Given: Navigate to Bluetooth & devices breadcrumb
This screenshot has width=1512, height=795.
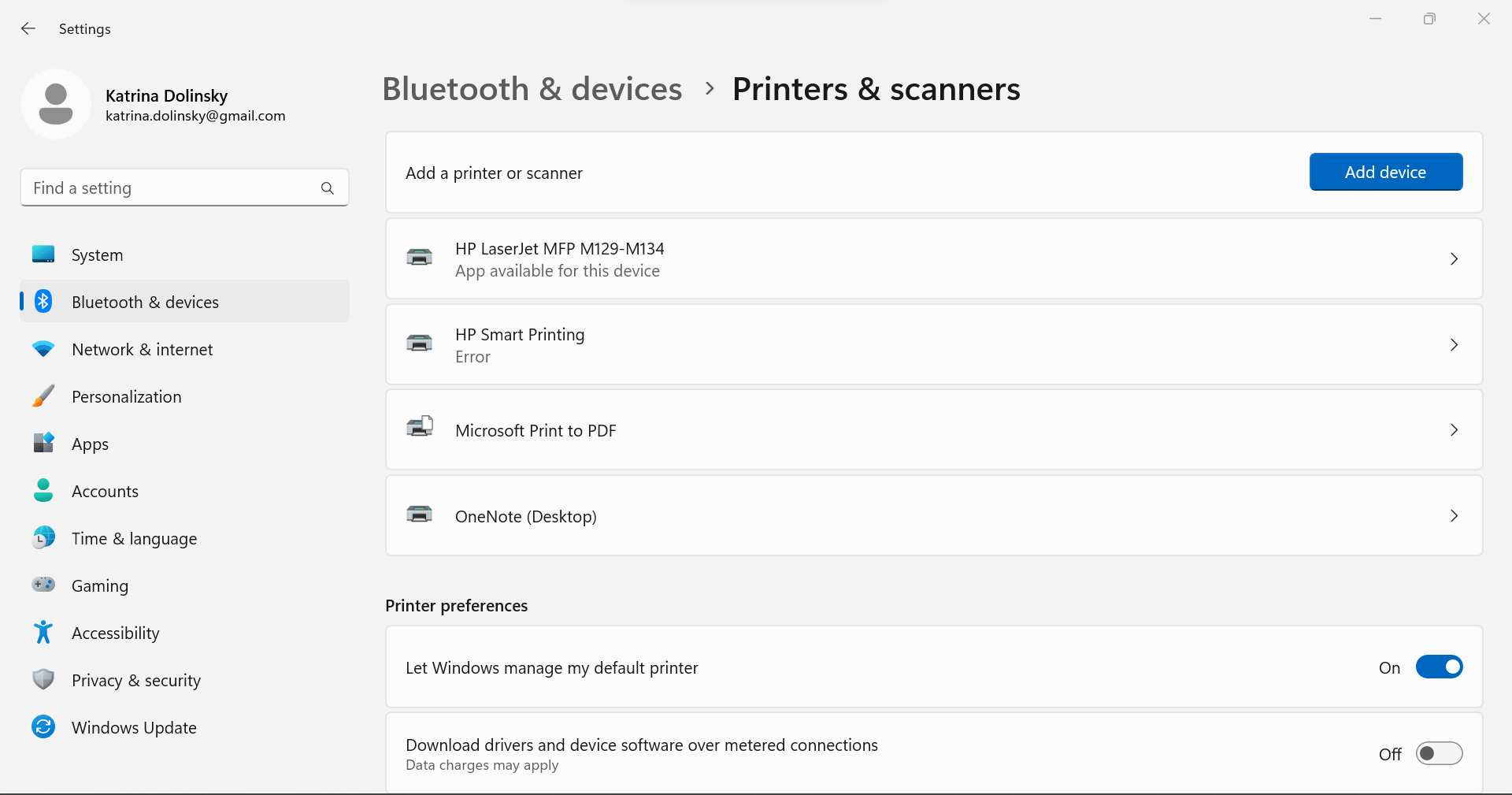Looking at the screenshot, I should pyautogui.click(x=532, y=89).
